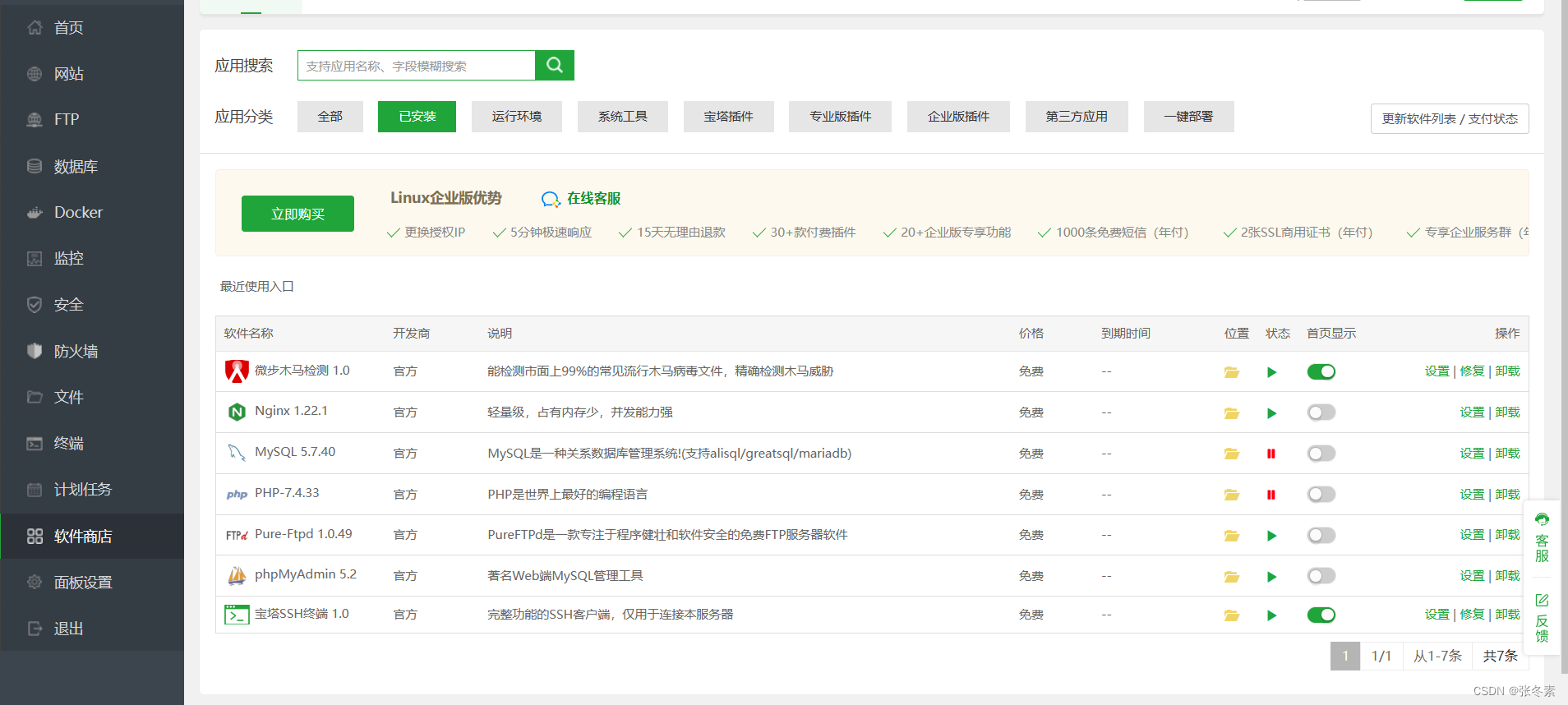Click 设置 link for PHP-7.4.33
The image size is (1568, 705).
coord(1472,495)
